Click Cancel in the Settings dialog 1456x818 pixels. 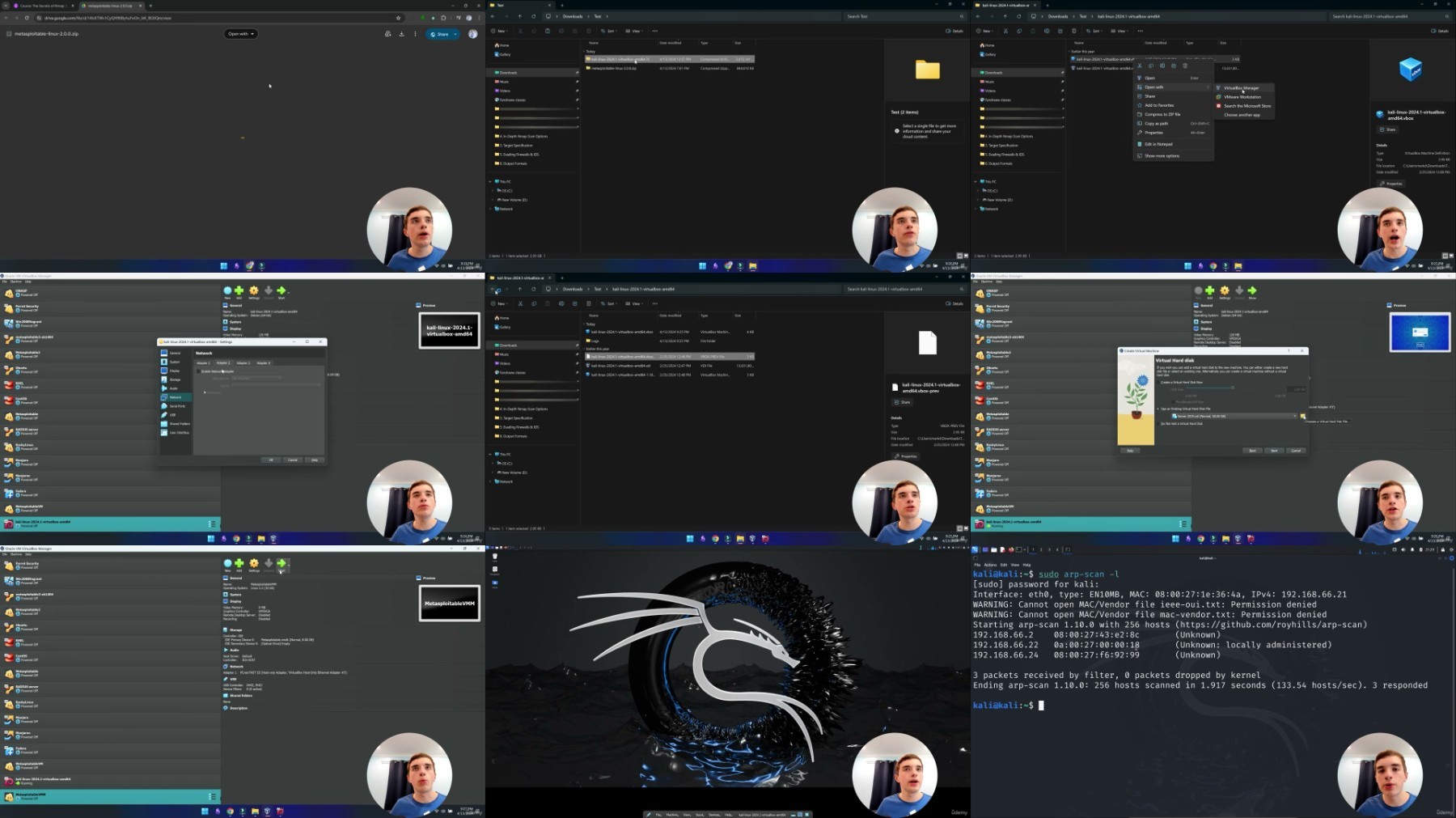click(x=293, y=460)
